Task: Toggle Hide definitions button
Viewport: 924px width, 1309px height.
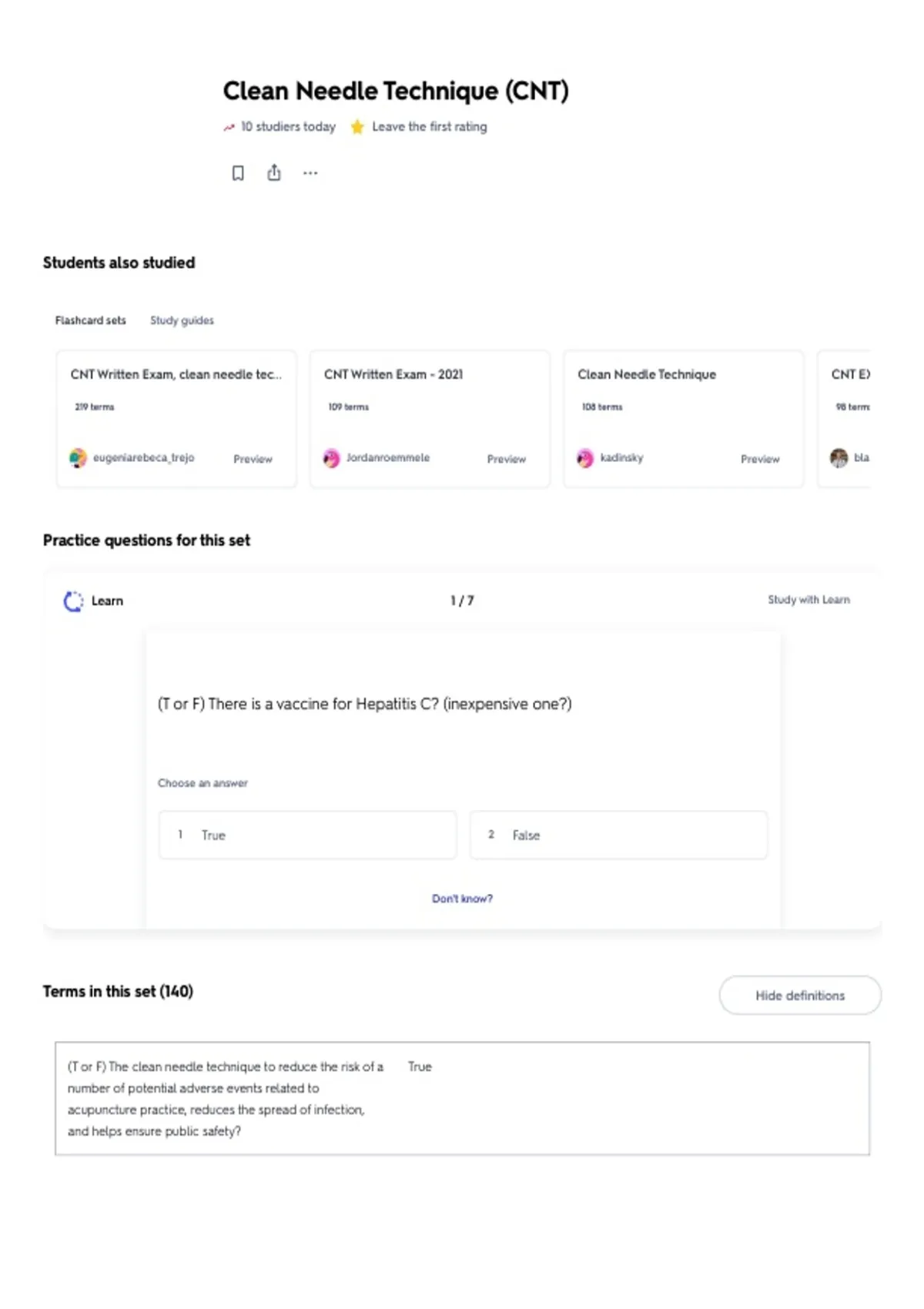Action: point(800,996)
